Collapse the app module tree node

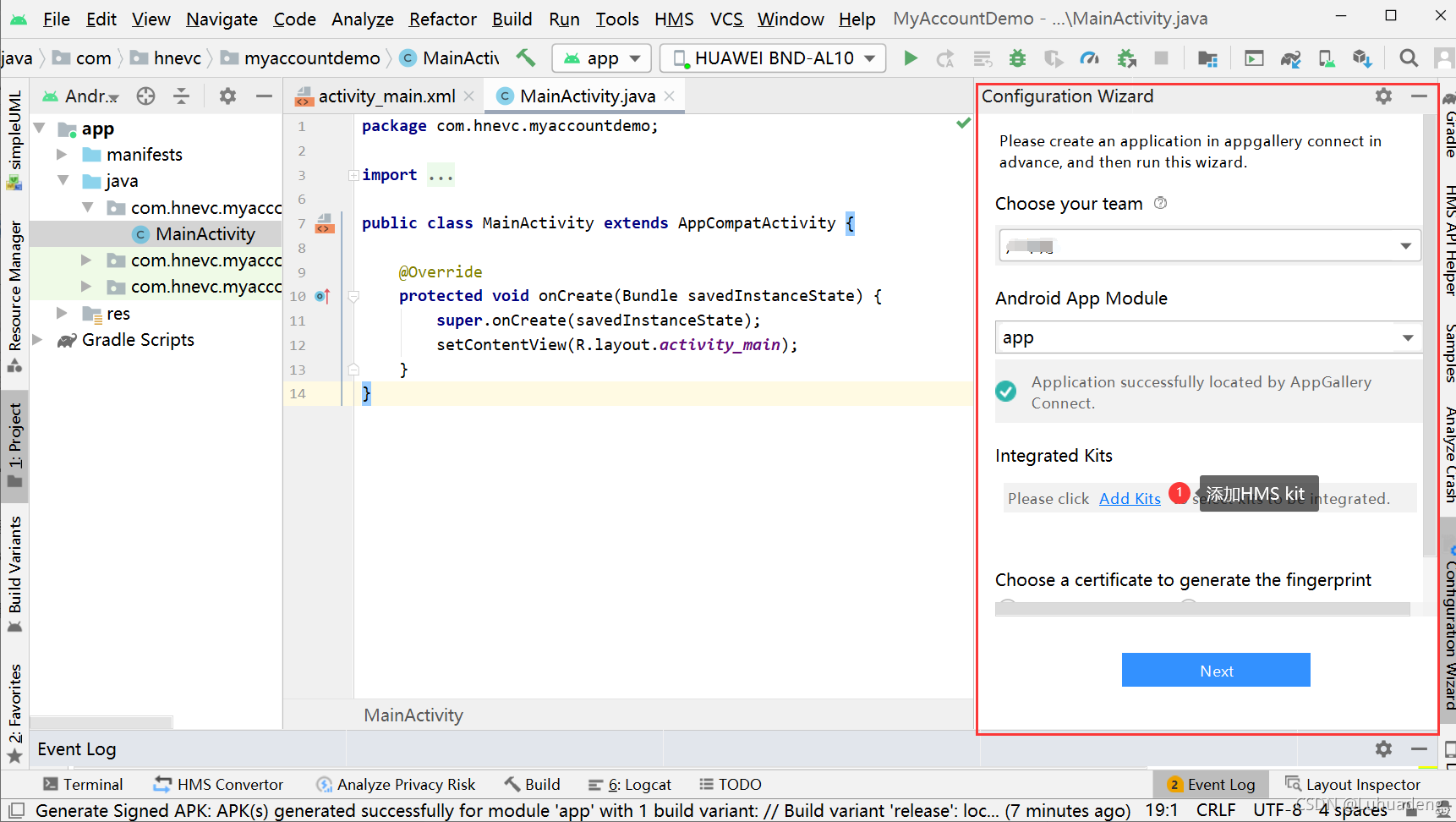[x=39, y=129]
